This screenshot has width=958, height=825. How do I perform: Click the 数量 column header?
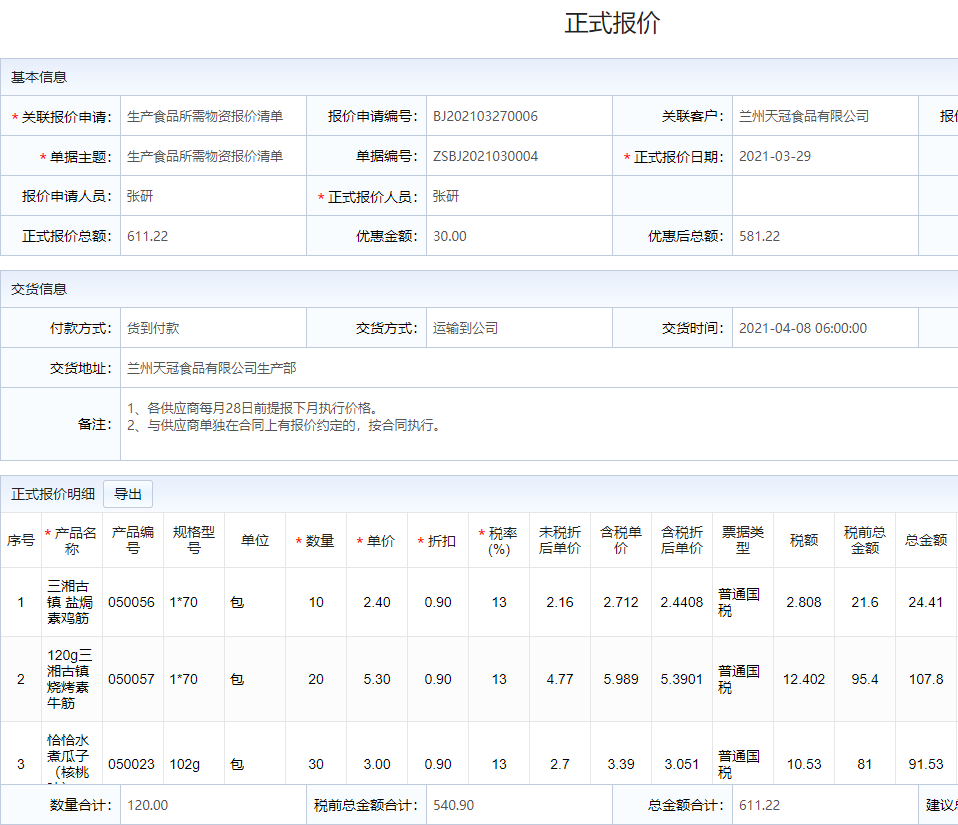[x=316, y=541]
